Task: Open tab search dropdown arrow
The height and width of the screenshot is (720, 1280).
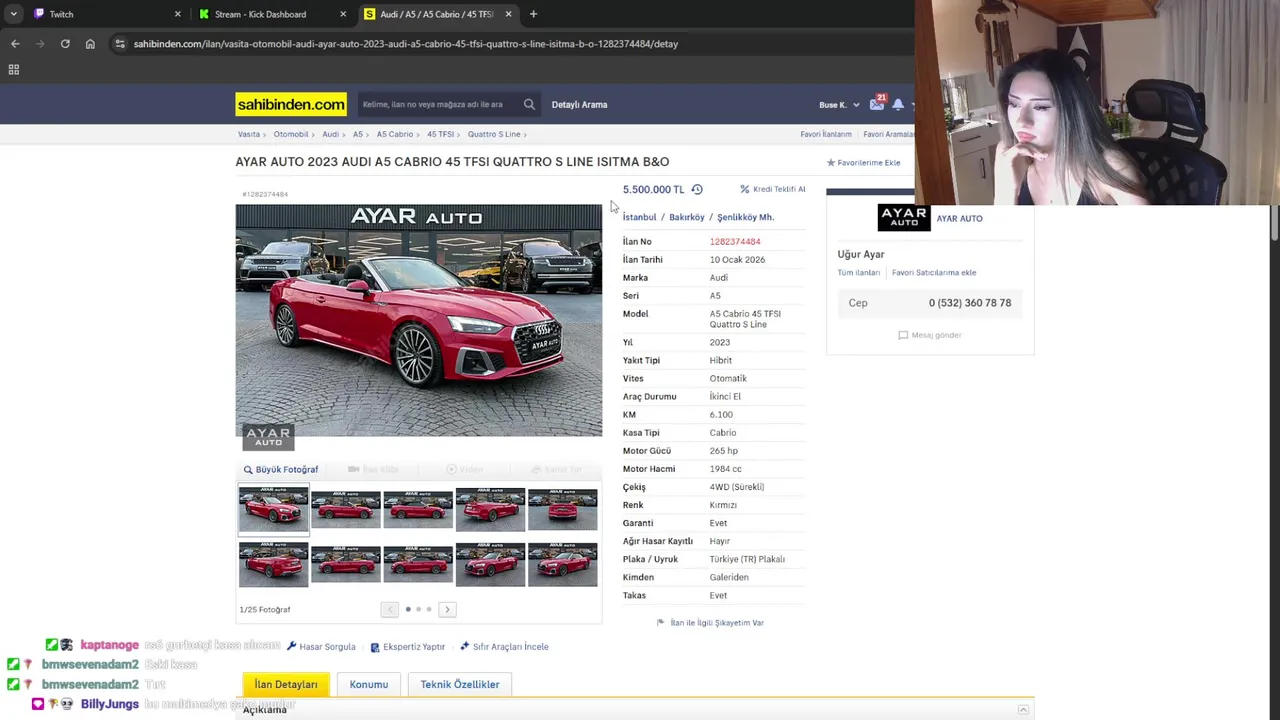Action: (x=13, y=14)
